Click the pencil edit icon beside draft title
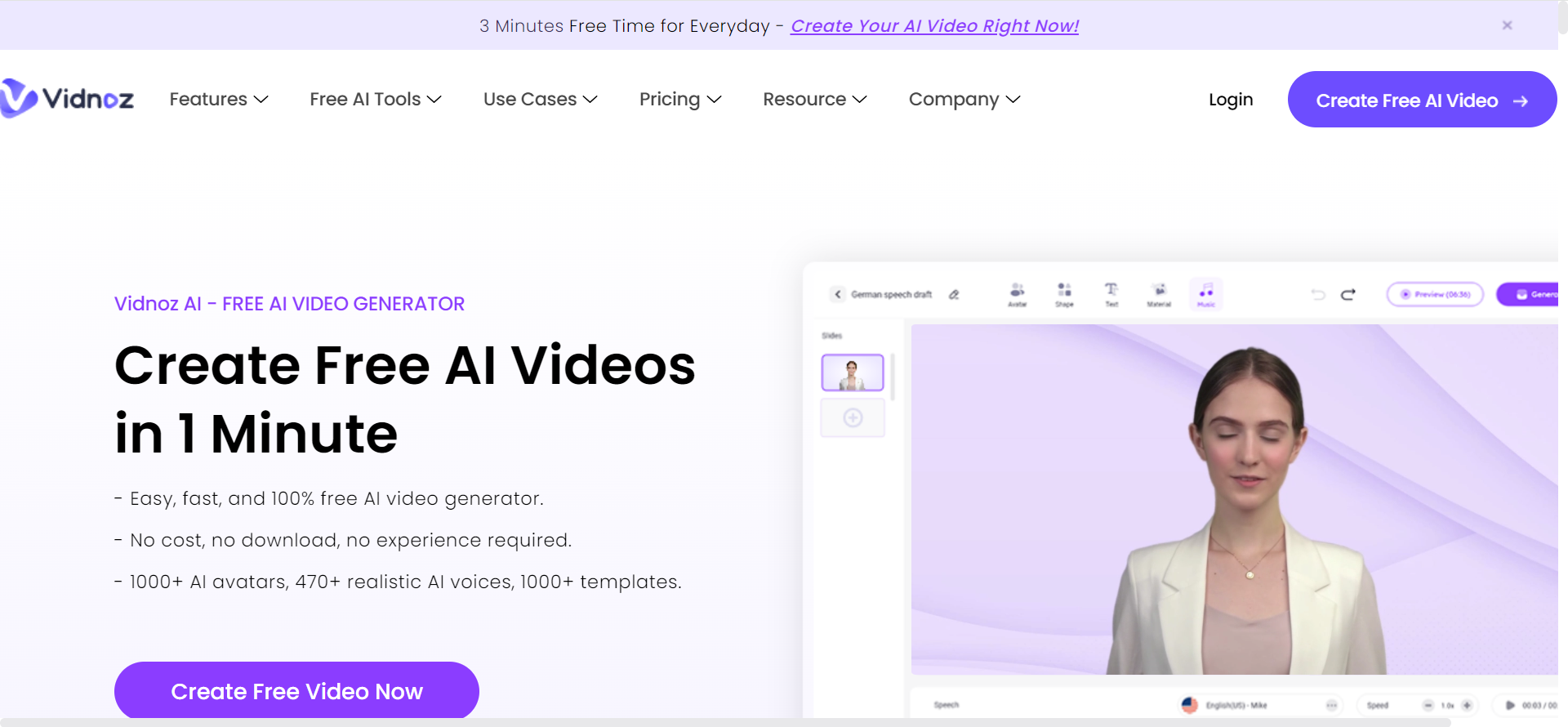 pyautogui.click(x=954, y=294)
